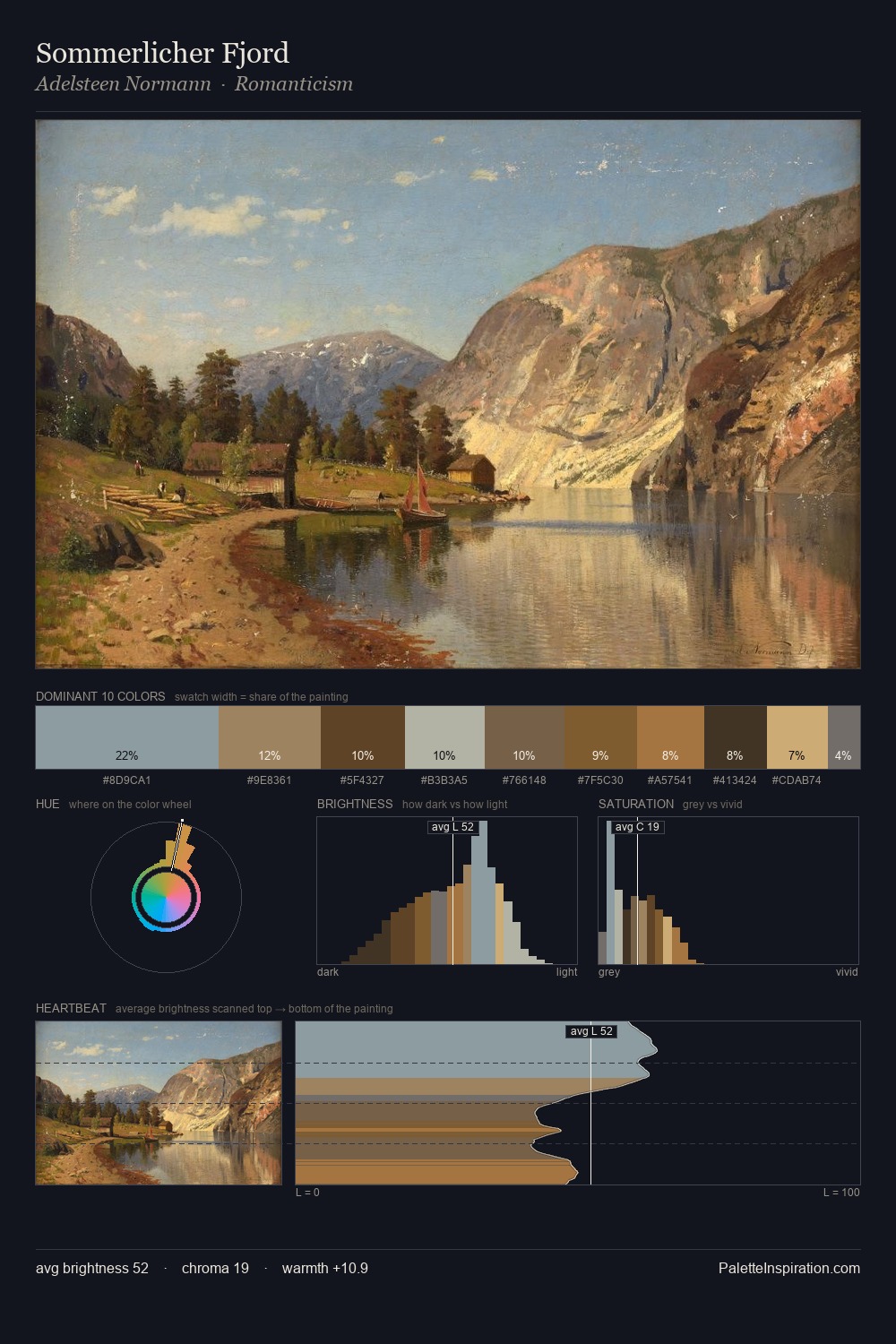Click the 'vivid' axis label of saturation chart
Screen dimensions: 896x1344
tap(847, 972)
